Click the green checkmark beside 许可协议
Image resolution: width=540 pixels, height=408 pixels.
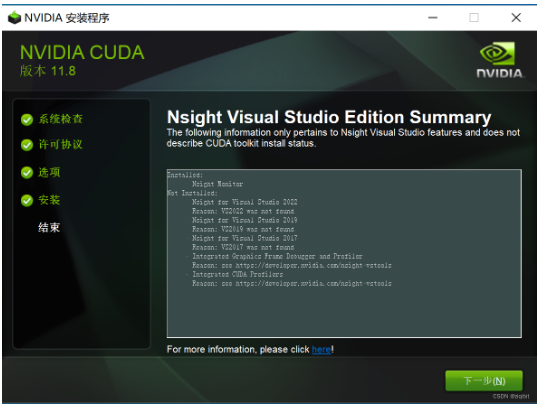(x=27, y=145)
